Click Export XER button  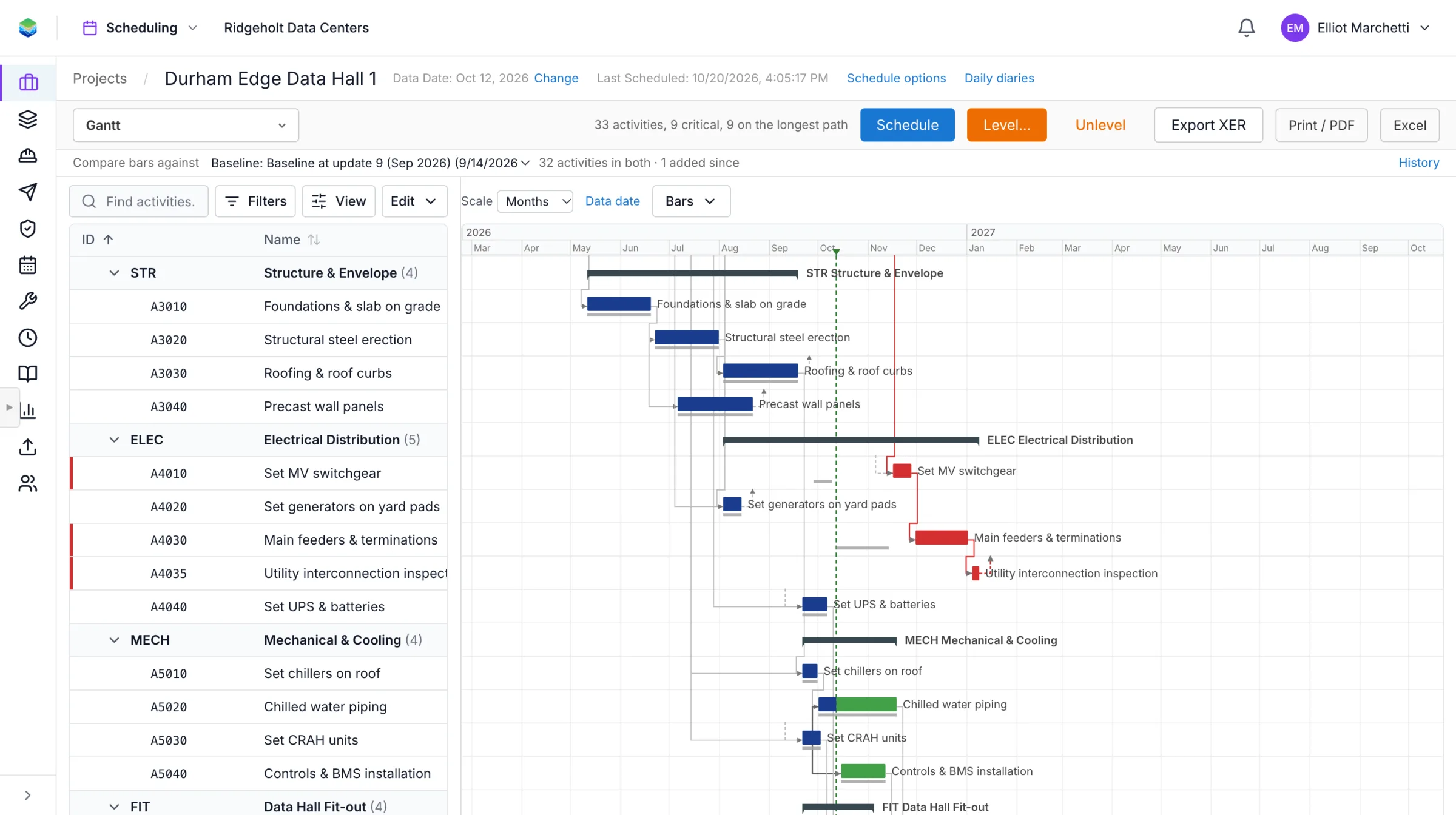point(1208,125)
